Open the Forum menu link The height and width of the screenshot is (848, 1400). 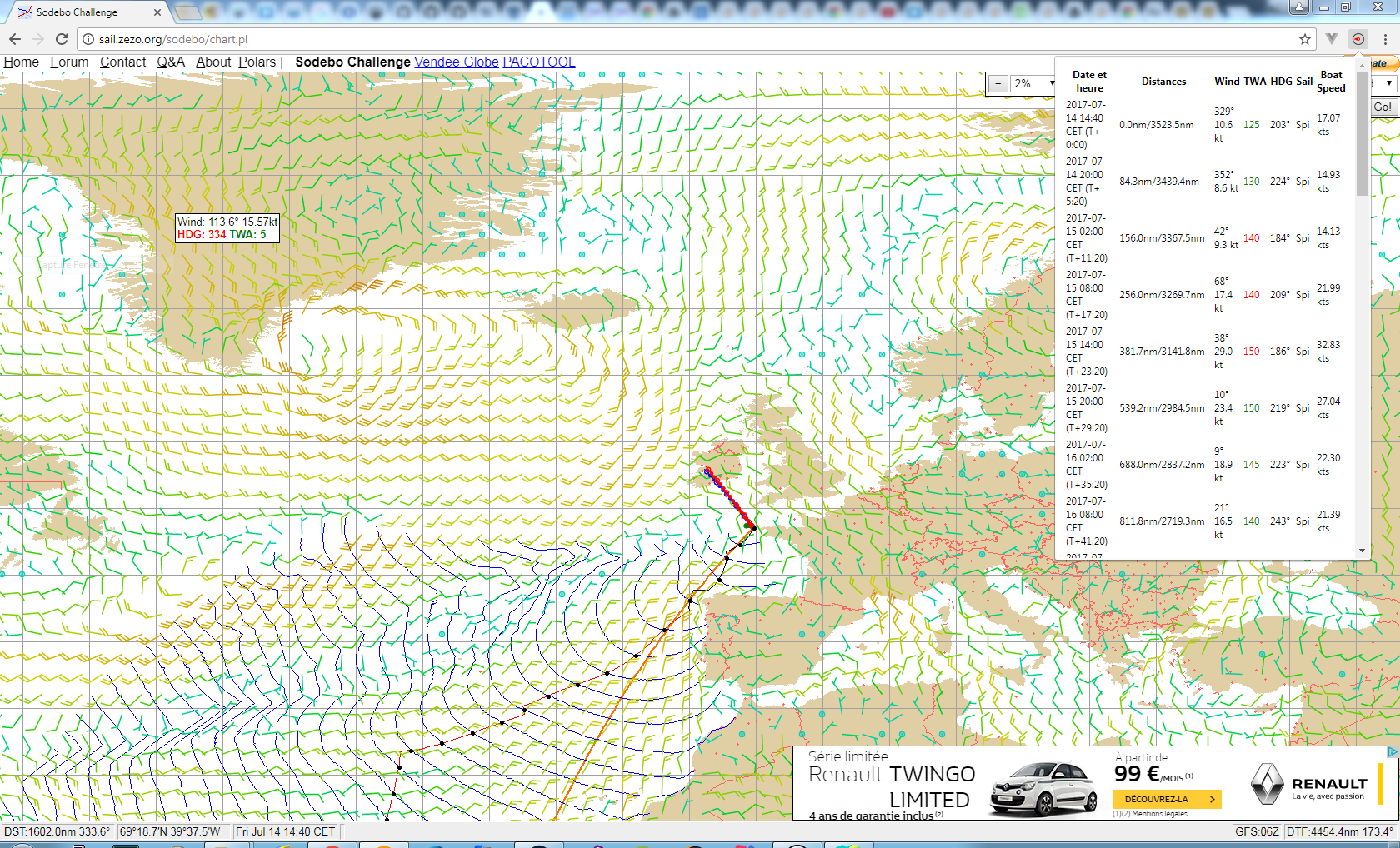(69, 62)
